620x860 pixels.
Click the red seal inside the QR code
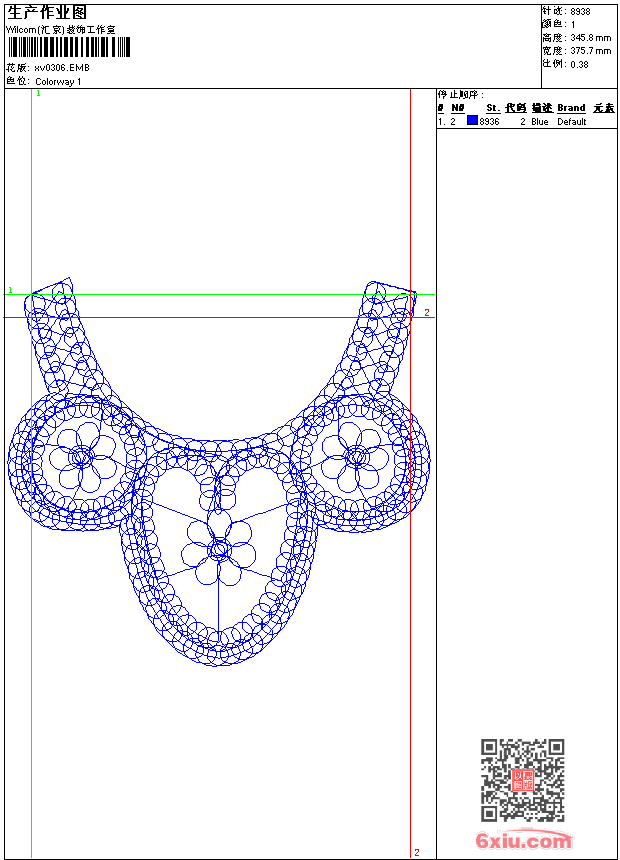pyautogui.click(x=522, y=781)
